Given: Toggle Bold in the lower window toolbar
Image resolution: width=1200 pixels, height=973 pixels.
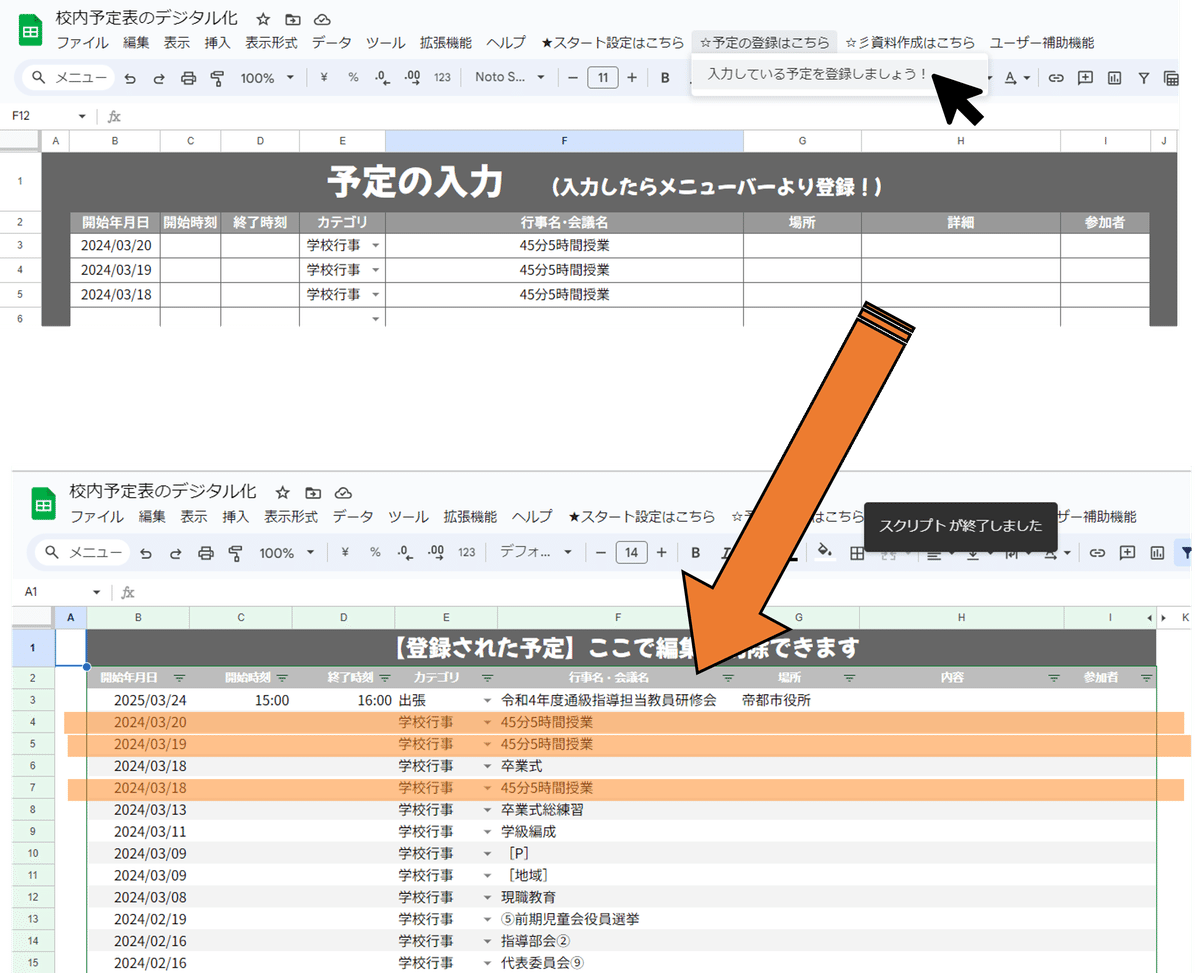Looking at the screenshot, I should (x=695, y=552).
